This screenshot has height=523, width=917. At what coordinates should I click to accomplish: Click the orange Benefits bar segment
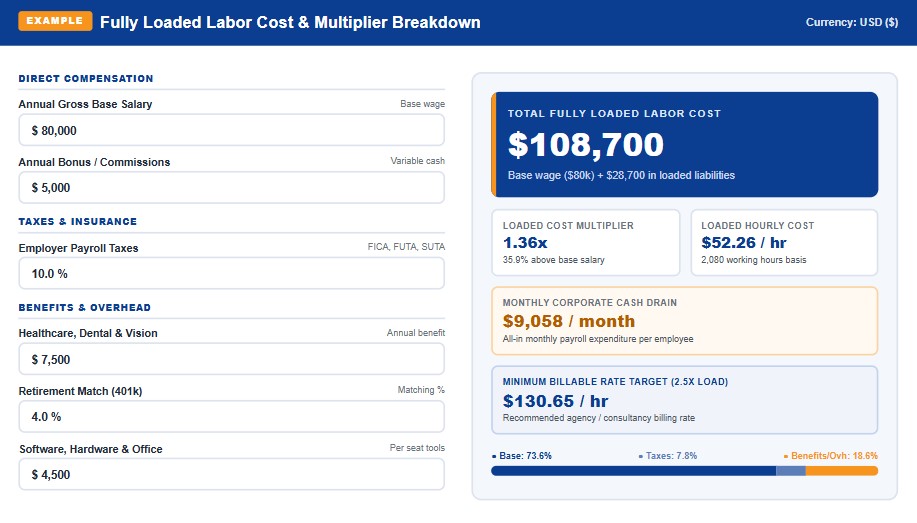point(842,471)
